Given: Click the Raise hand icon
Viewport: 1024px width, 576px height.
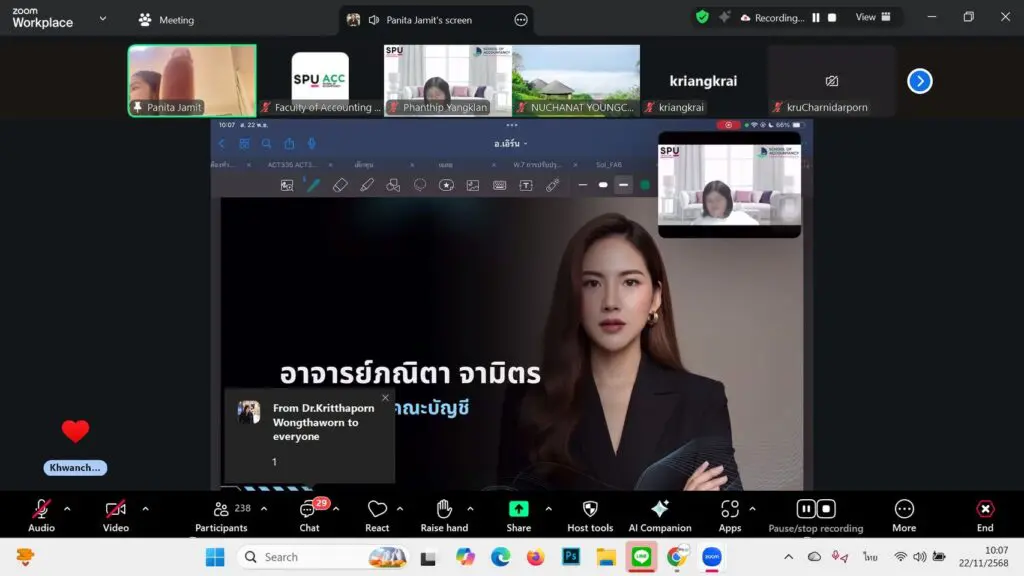Looking at the screenshot, I should click(444, 510).
